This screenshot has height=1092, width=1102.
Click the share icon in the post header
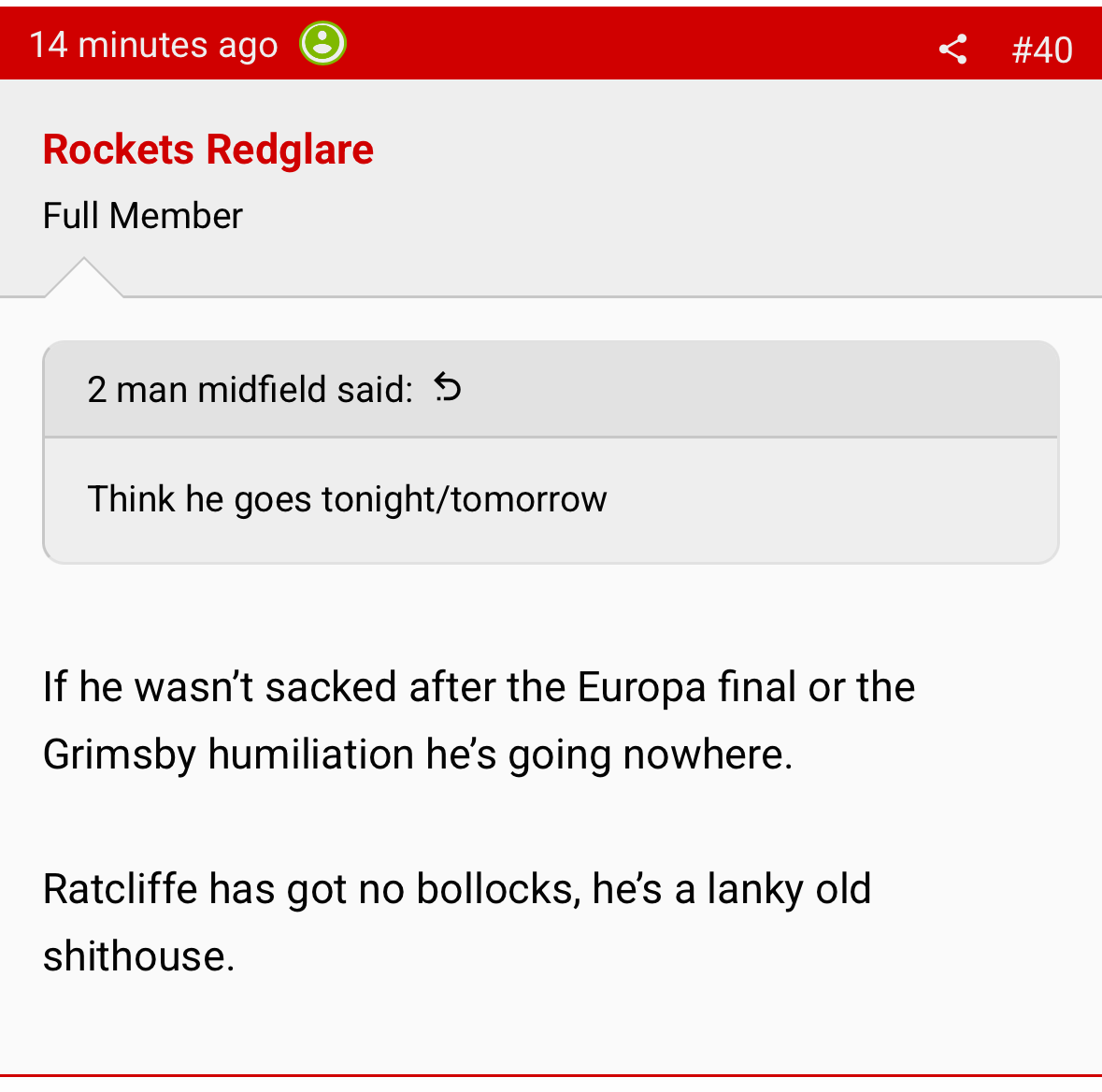coord(952,49)
